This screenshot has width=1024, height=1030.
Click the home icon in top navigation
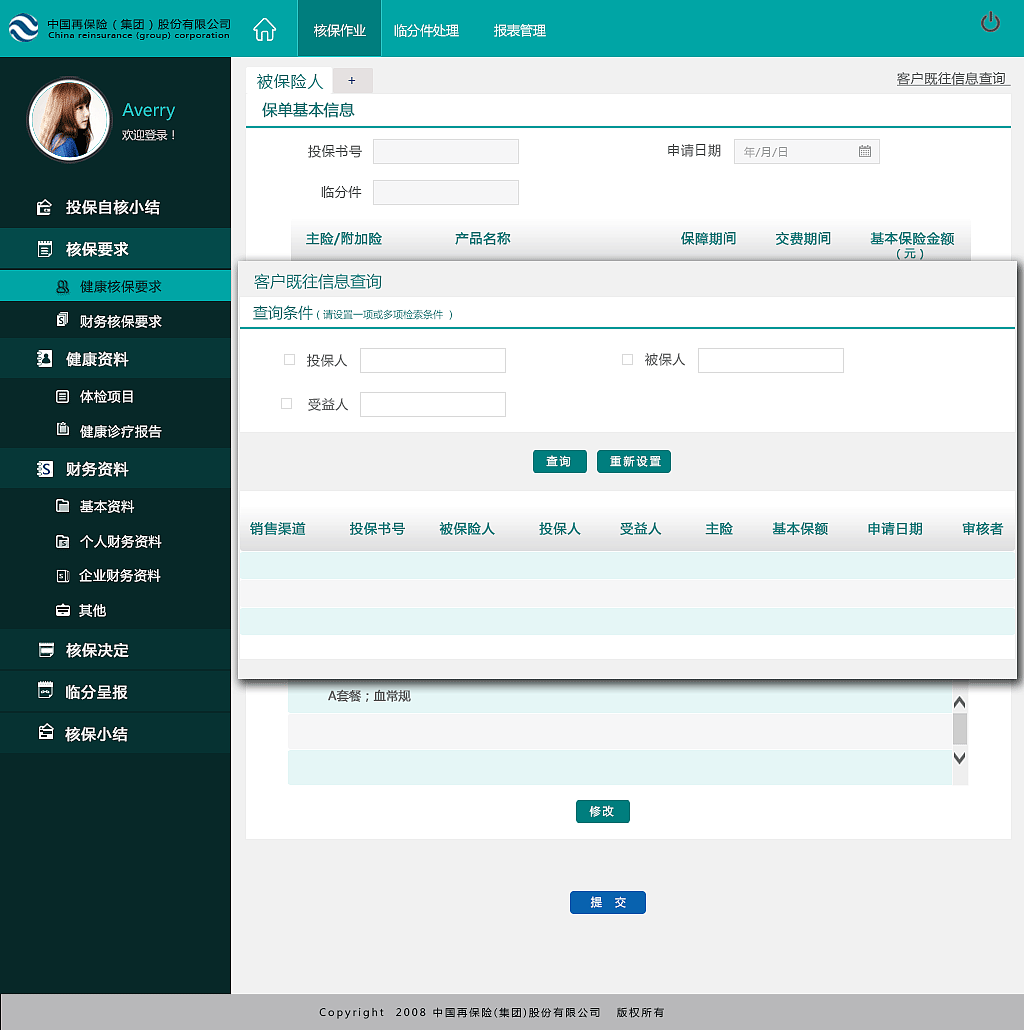[264, 29]
